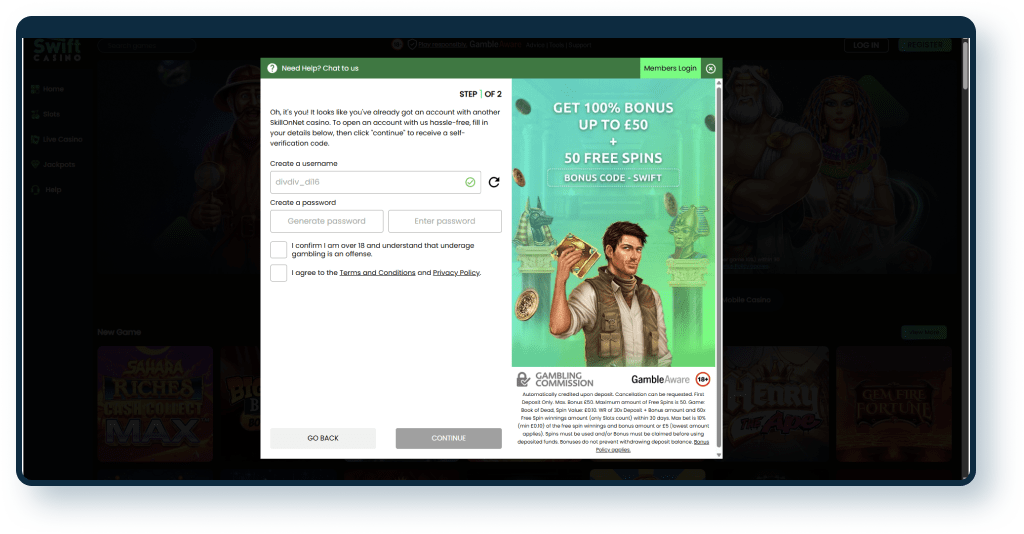Click the CONTINUE button
Screen dimensions: 1024x534
coord(449,438)
